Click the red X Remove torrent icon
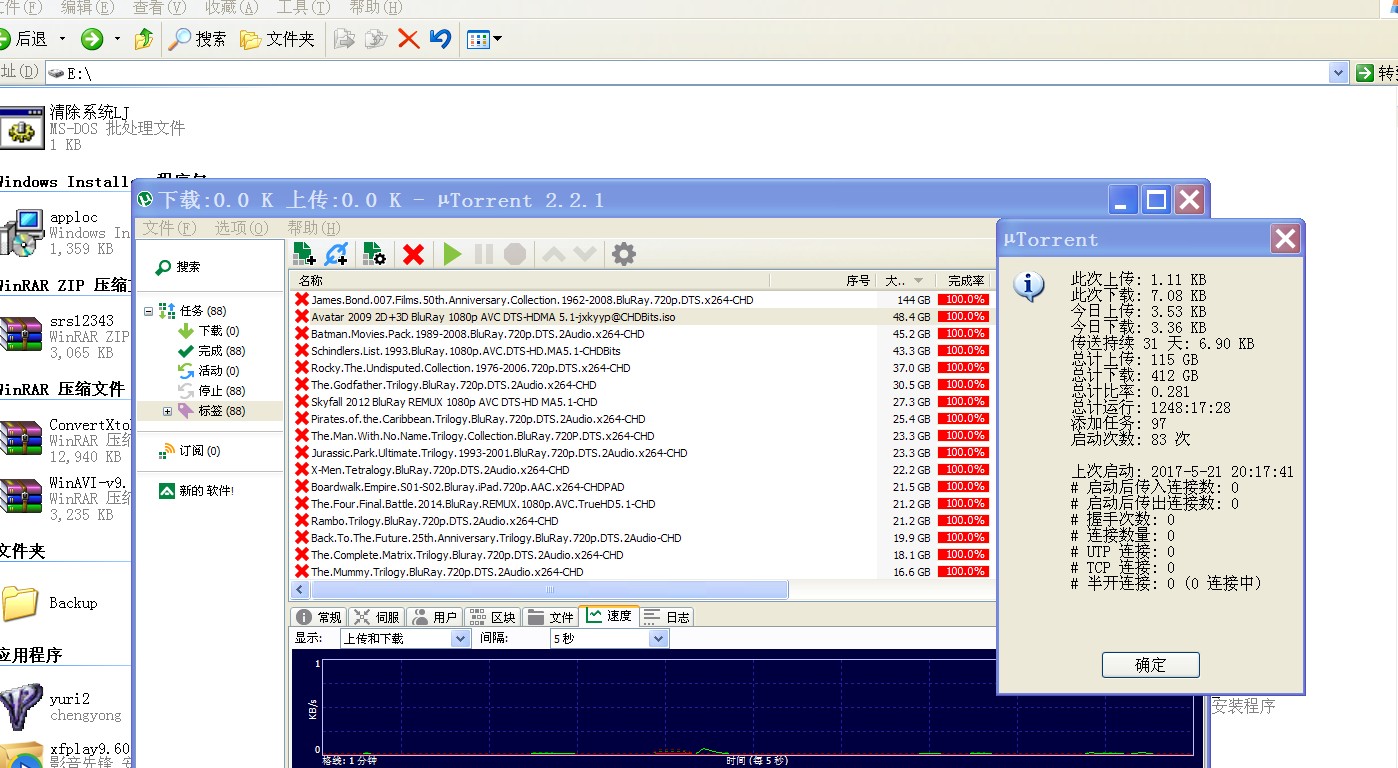This screenshot has width=1398, height=768. pyautogui.click(x=413, y=254)
